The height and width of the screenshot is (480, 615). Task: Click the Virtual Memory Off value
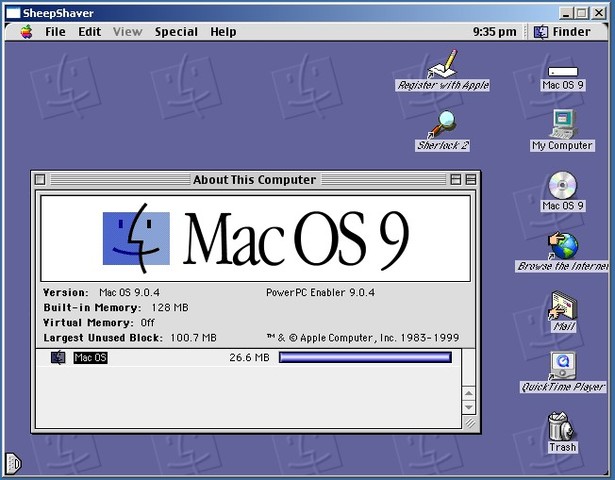[147, 323]
